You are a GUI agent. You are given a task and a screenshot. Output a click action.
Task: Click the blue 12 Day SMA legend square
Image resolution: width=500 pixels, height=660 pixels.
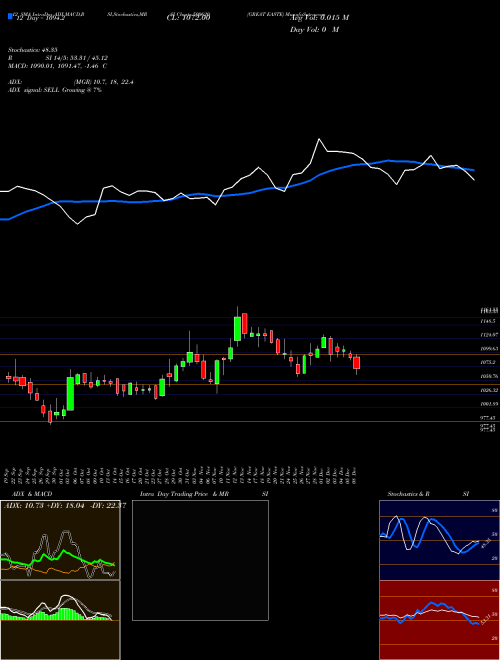pos(10,16)
